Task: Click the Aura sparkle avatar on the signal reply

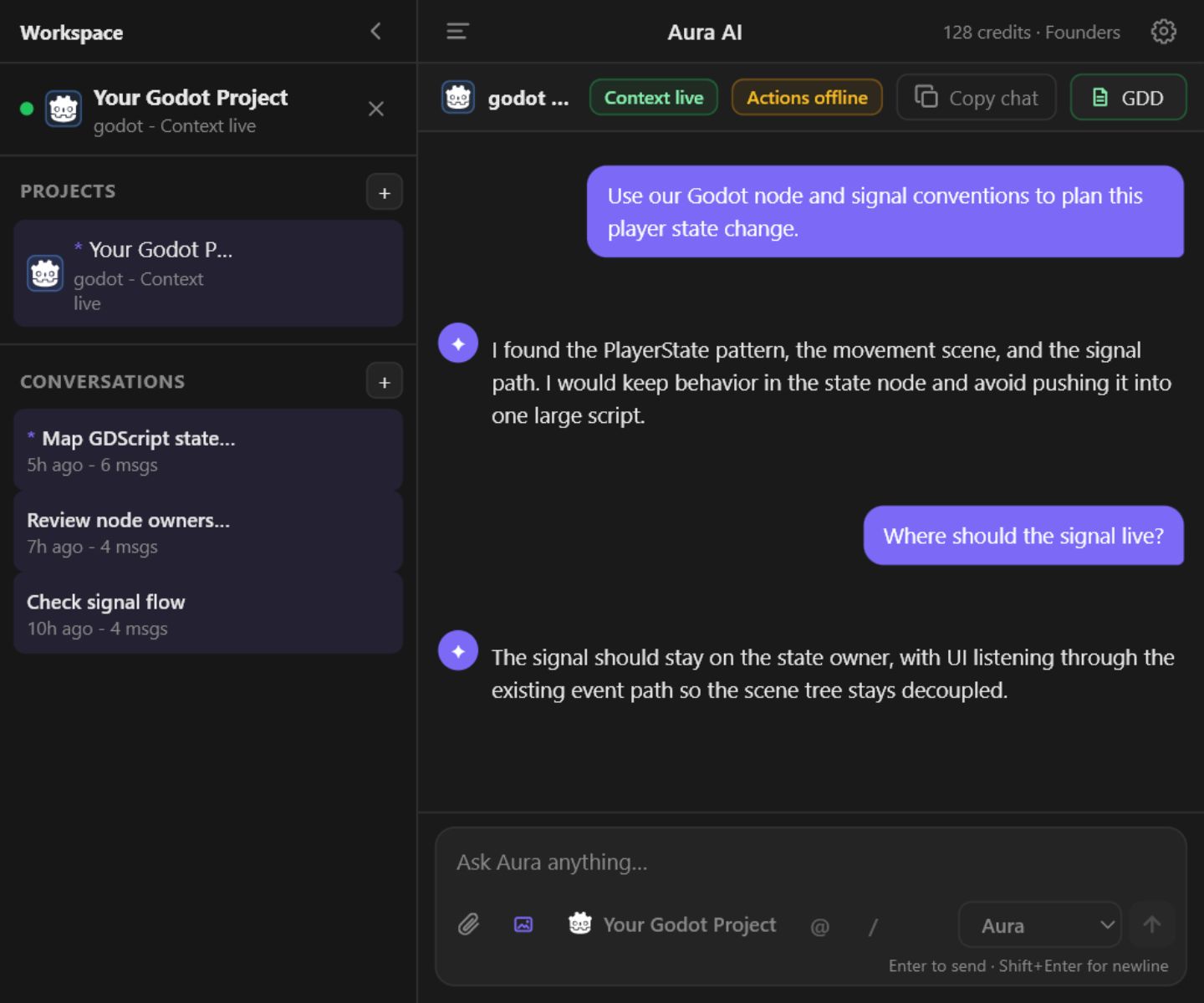Action: [458, 650]
